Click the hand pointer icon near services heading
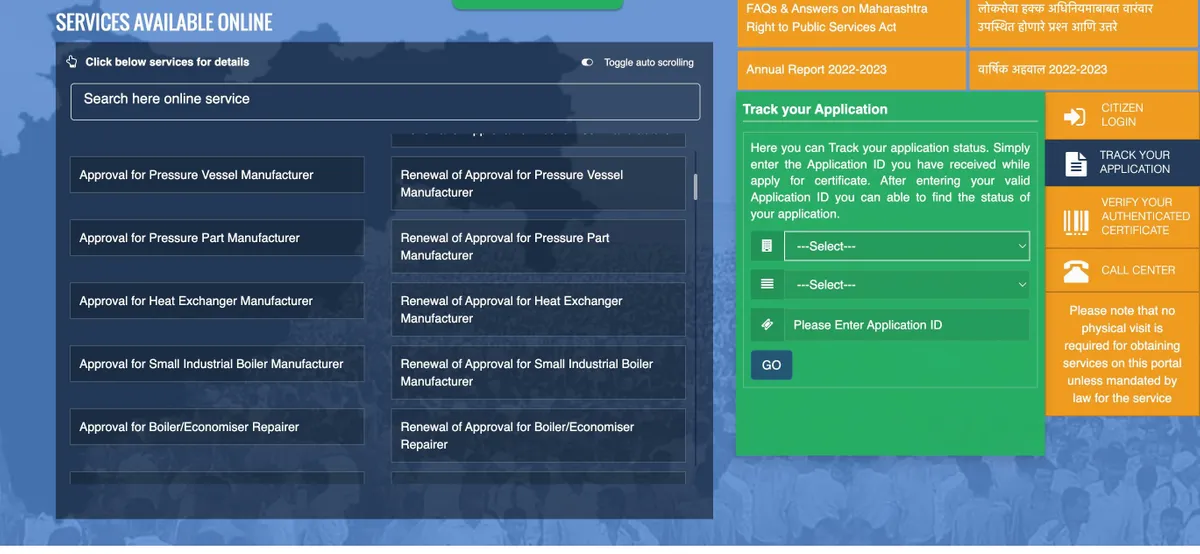This screenshot has width=1200, height=554. point(72,62)
